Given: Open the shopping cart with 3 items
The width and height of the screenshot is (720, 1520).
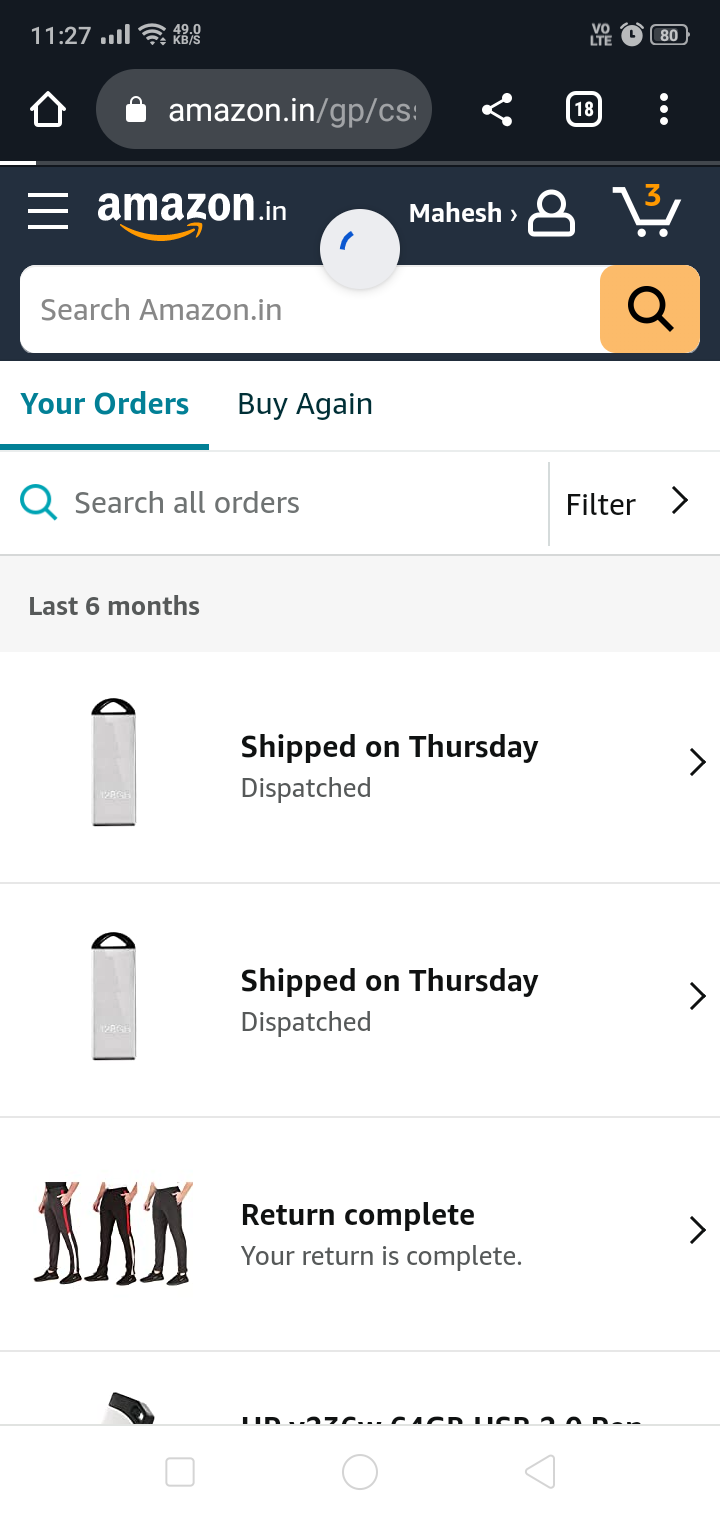Looking at the screenshot, I should (x=647, y=211).
